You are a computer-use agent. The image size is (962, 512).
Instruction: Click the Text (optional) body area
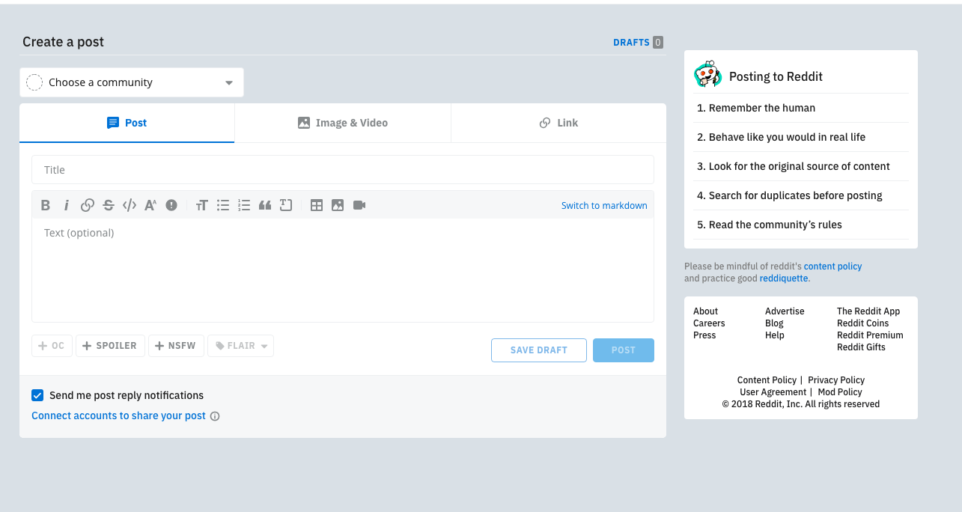coord(343,270)
